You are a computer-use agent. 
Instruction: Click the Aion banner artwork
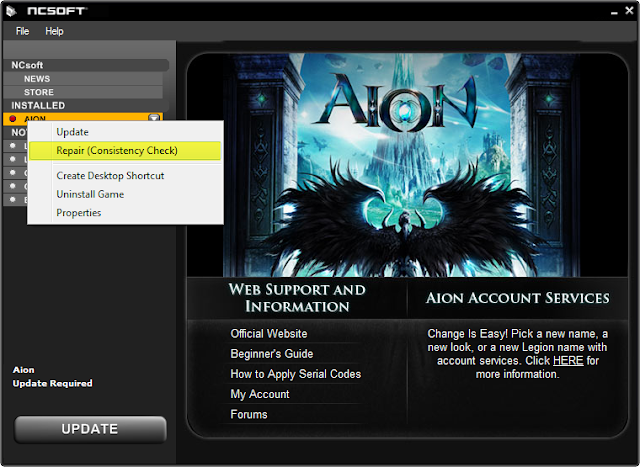[x=407, y=165]
